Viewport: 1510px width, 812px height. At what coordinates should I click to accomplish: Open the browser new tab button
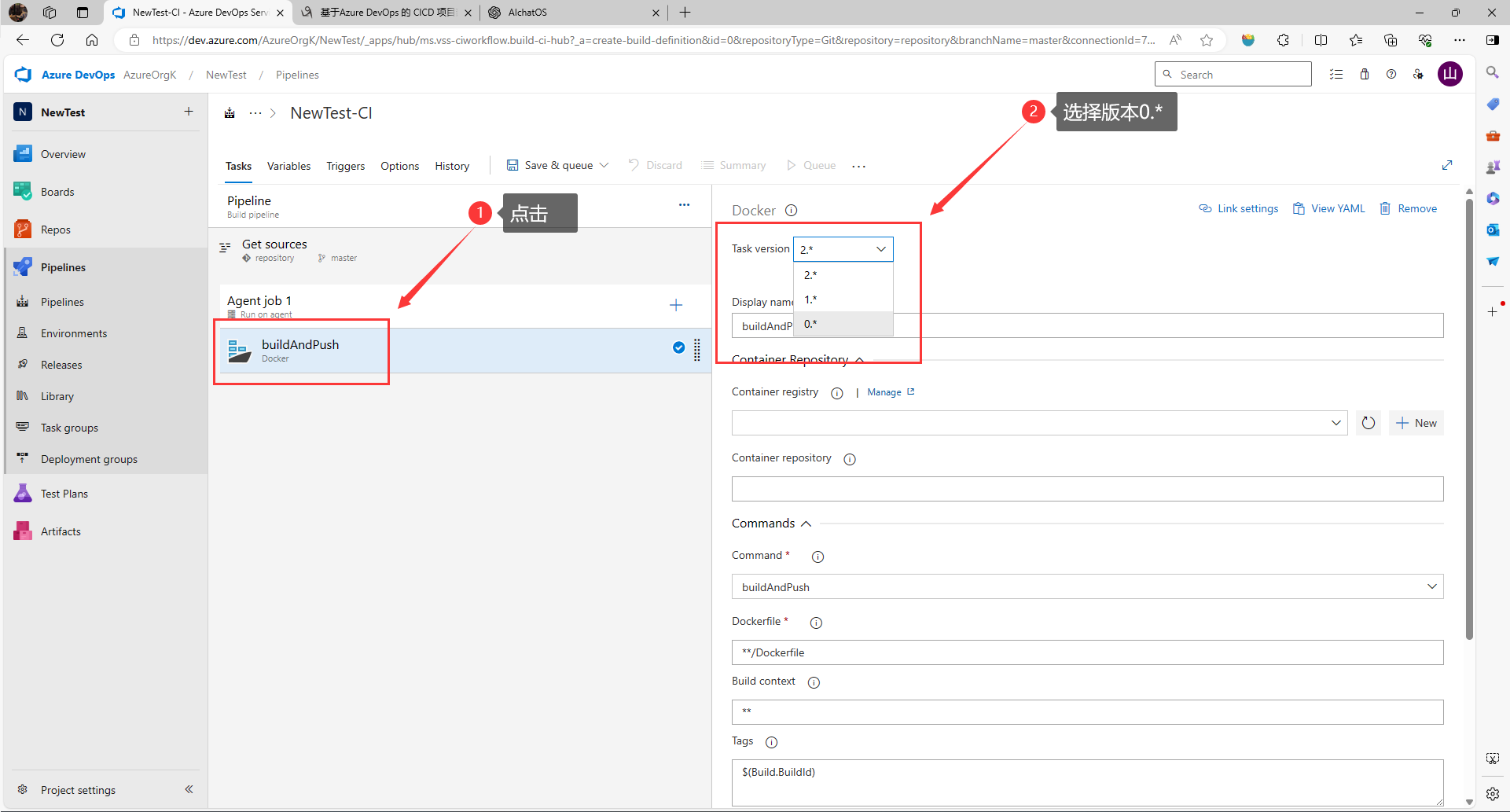click(x=685, y=13)
